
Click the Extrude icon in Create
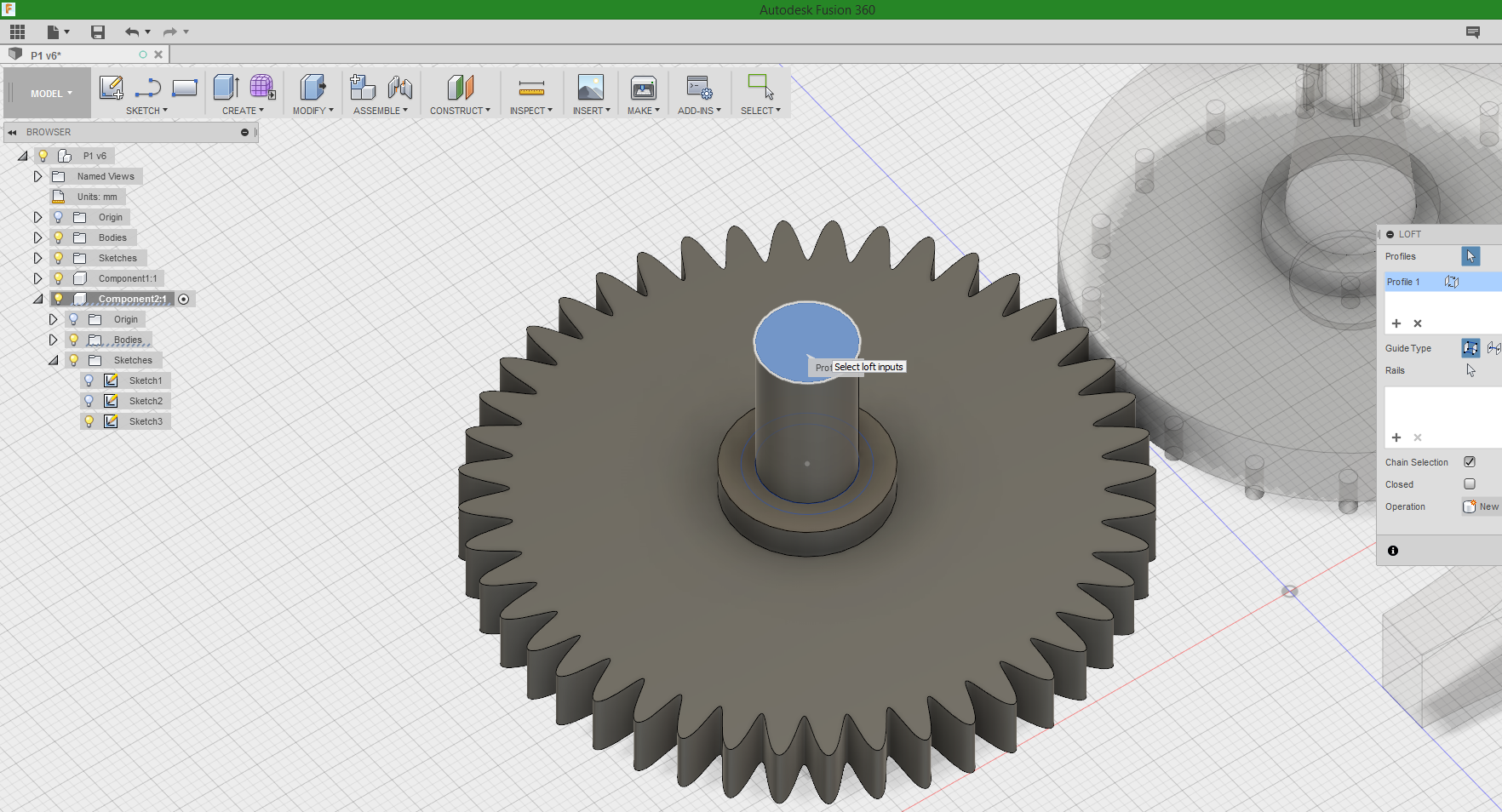pos(226,88)
